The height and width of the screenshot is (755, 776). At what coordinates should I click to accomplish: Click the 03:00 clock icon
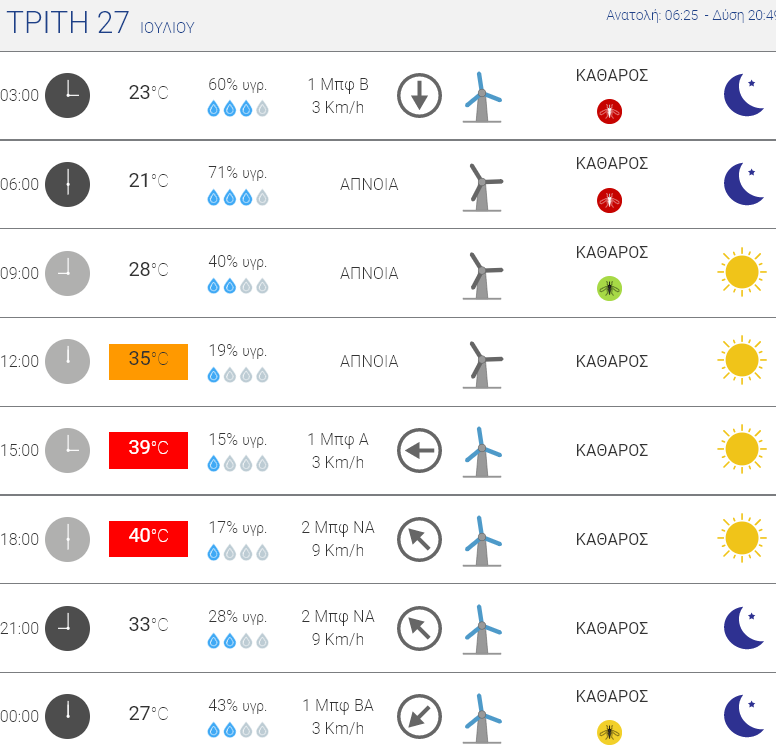(68, 96)
